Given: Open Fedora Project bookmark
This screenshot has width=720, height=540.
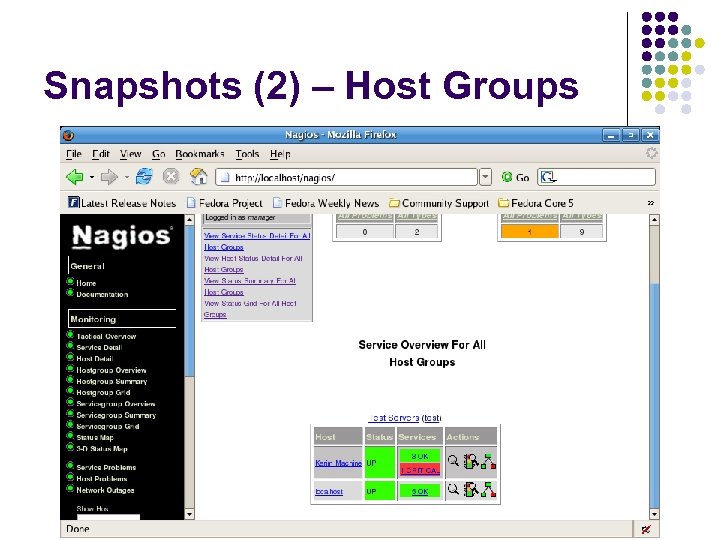Looking at the screenshot, I should pyautogui.click(x=225, y=203).
